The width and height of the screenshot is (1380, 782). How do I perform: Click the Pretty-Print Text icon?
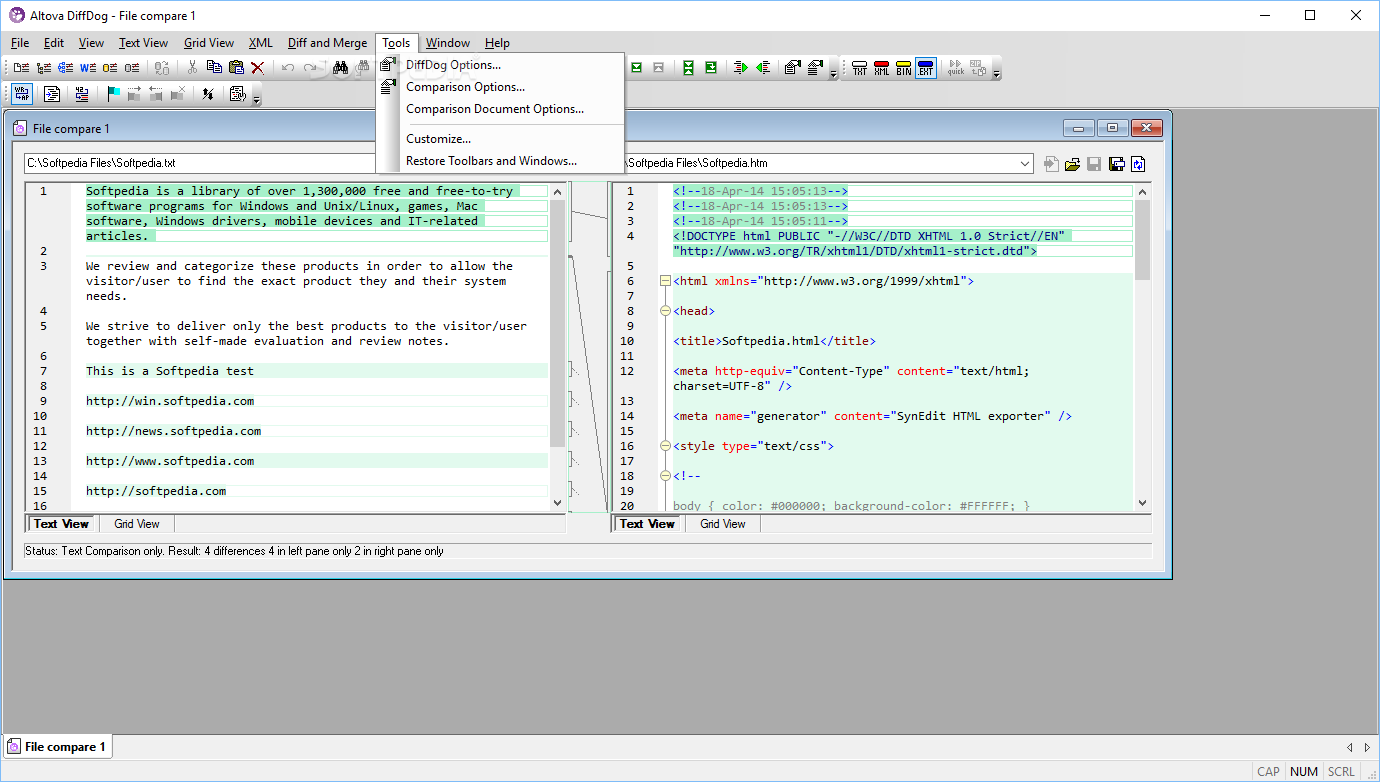[x=52, y=94]
